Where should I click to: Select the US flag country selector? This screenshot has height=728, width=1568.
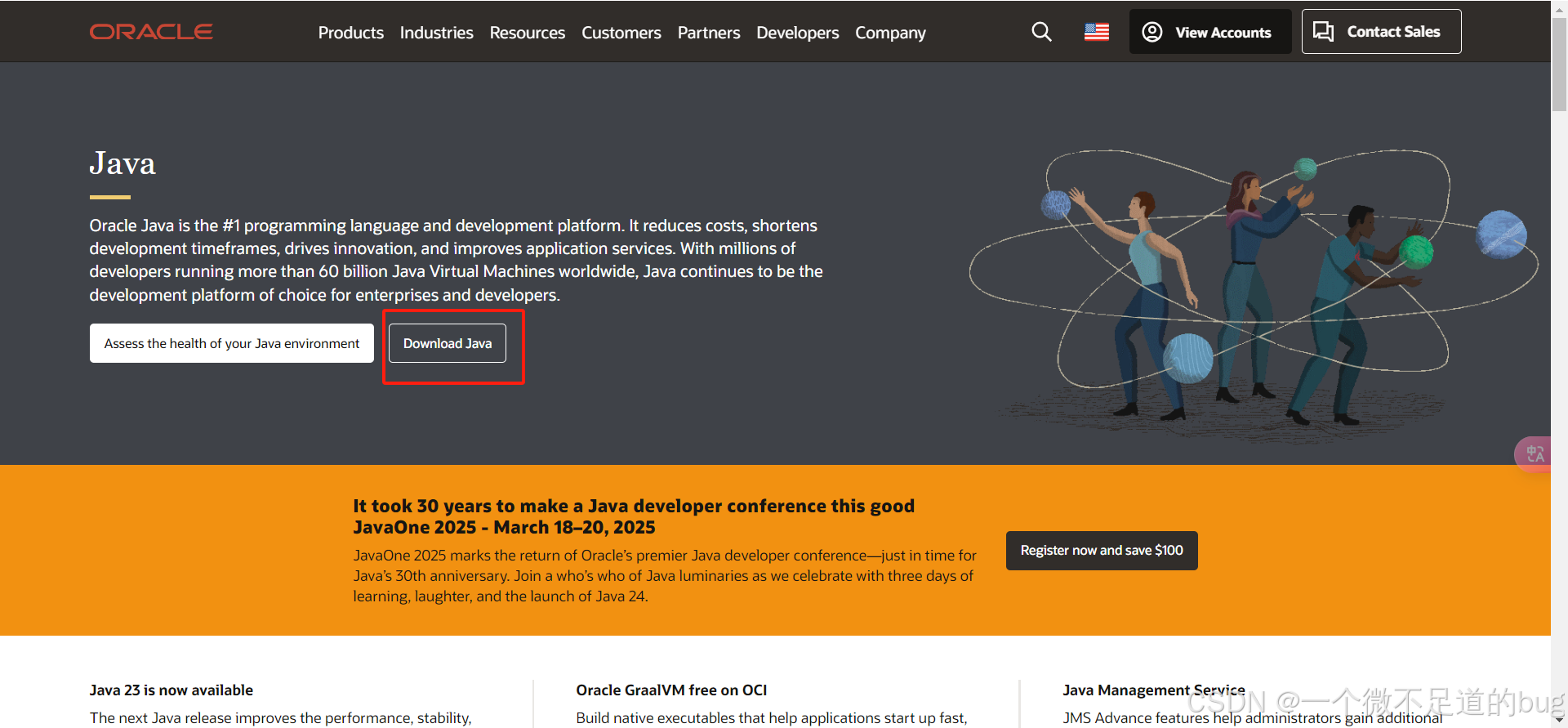click(x=1096, y=32)
